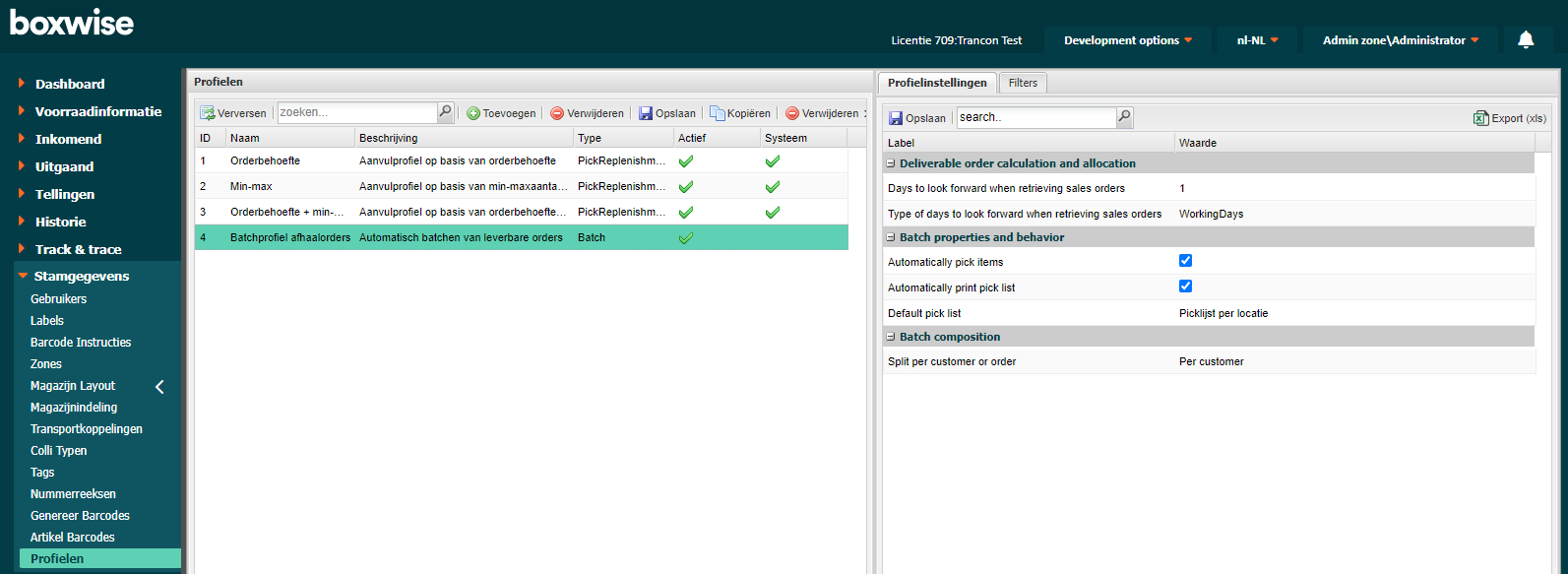Screen dimensions: 1568x574
Task: Click Systeem checkmark for Min-max row
Action: pos(773,186)
